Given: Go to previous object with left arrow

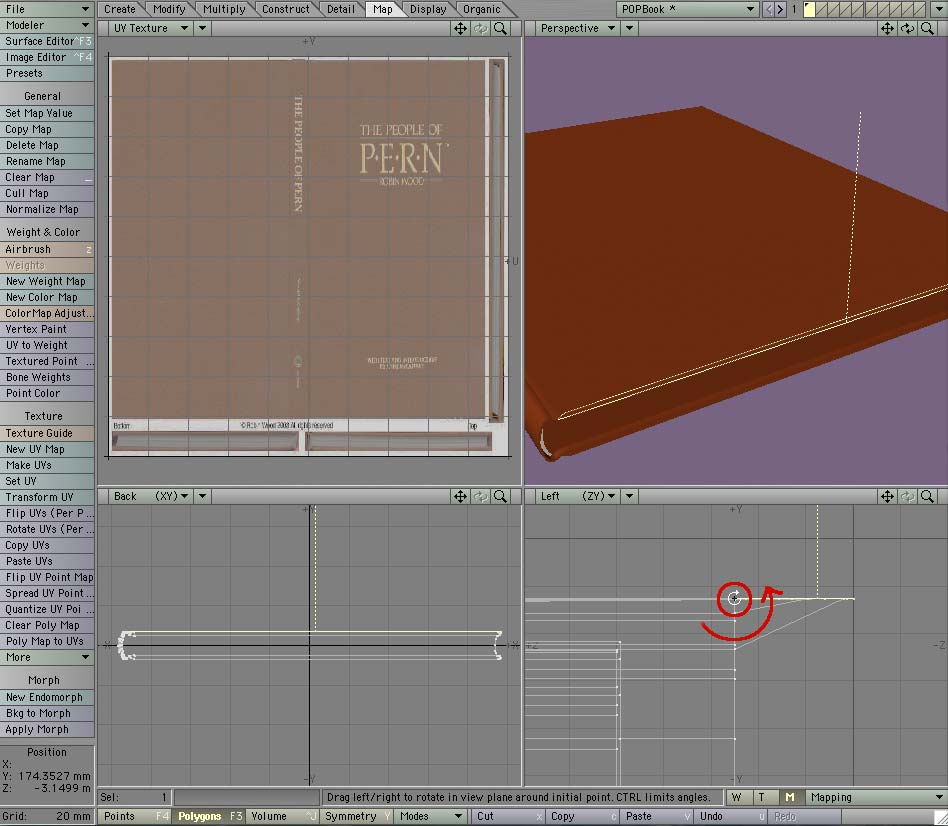Looking at the screenshot, I should [x=768, y=9].
